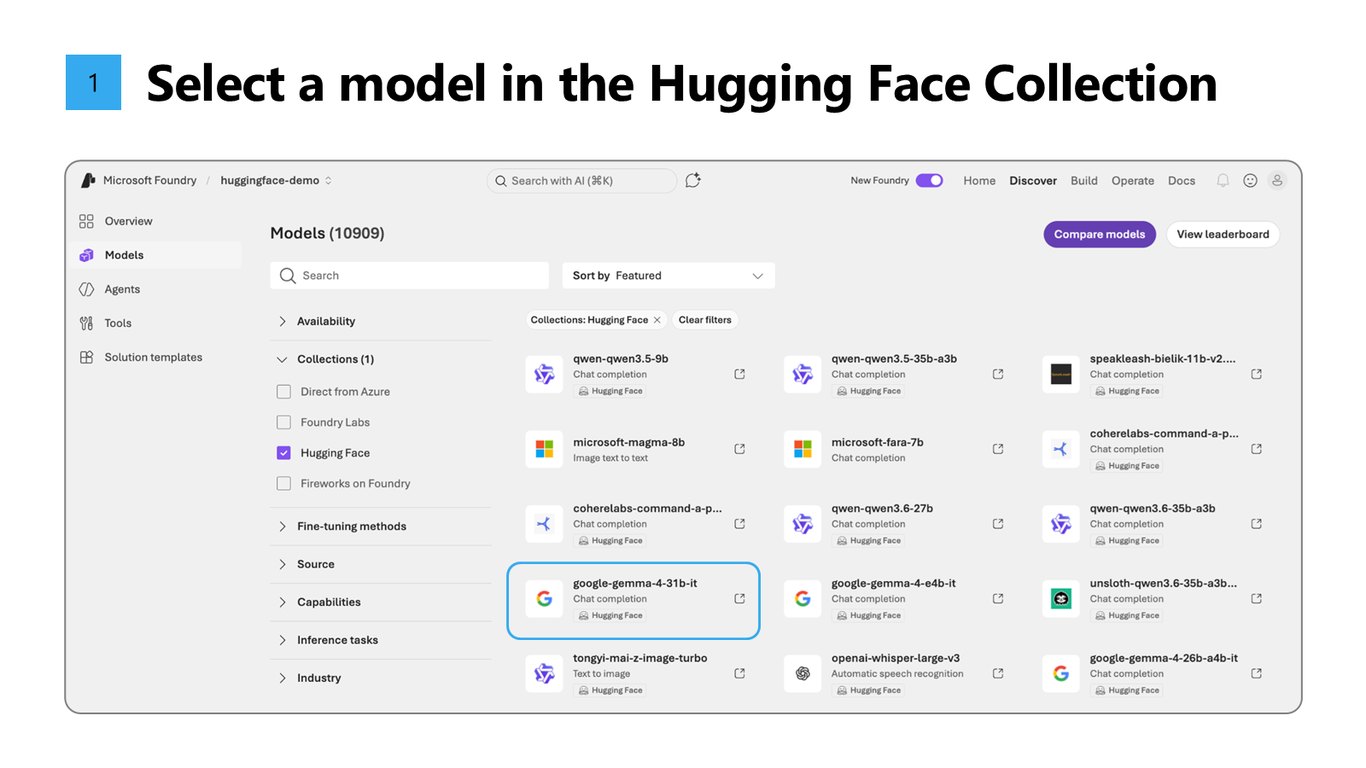Click the Unsloth logo of unsloth-qwen3.6-35b-a3b
This screenshot has height=768, width=1366.
[1061, 599]
